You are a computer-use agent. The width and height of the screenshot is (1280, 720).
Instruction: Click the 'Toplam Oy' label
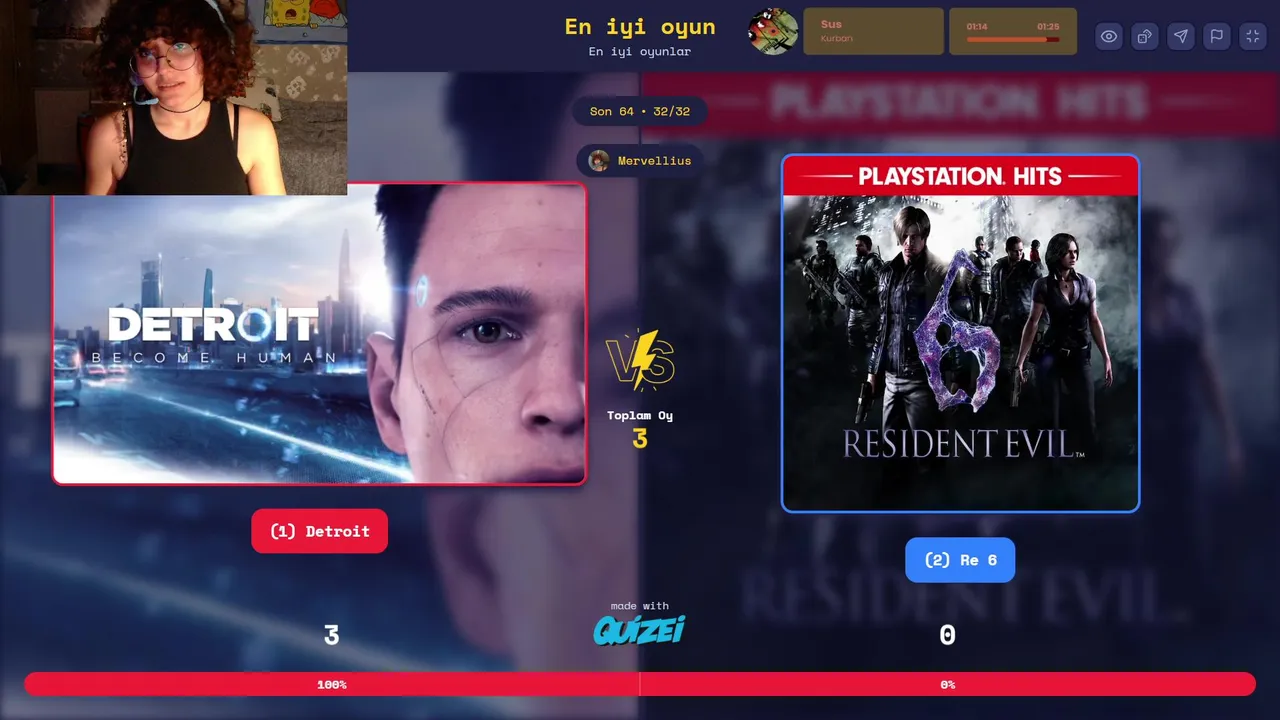tap(640, 416)
